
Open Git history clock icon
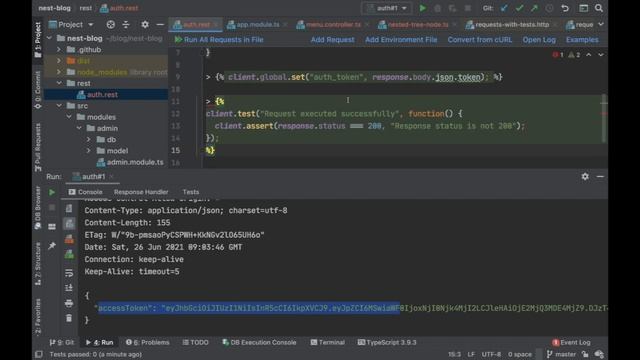549,8
